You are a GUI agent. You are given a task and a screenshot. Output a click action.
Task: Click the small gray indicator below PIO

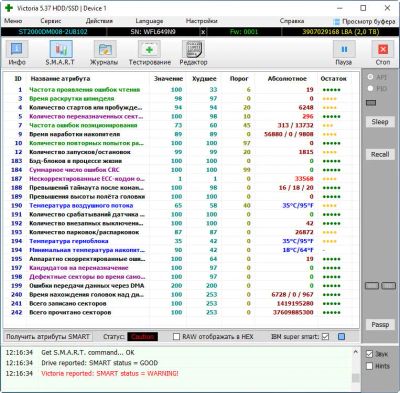click(371, 103)
